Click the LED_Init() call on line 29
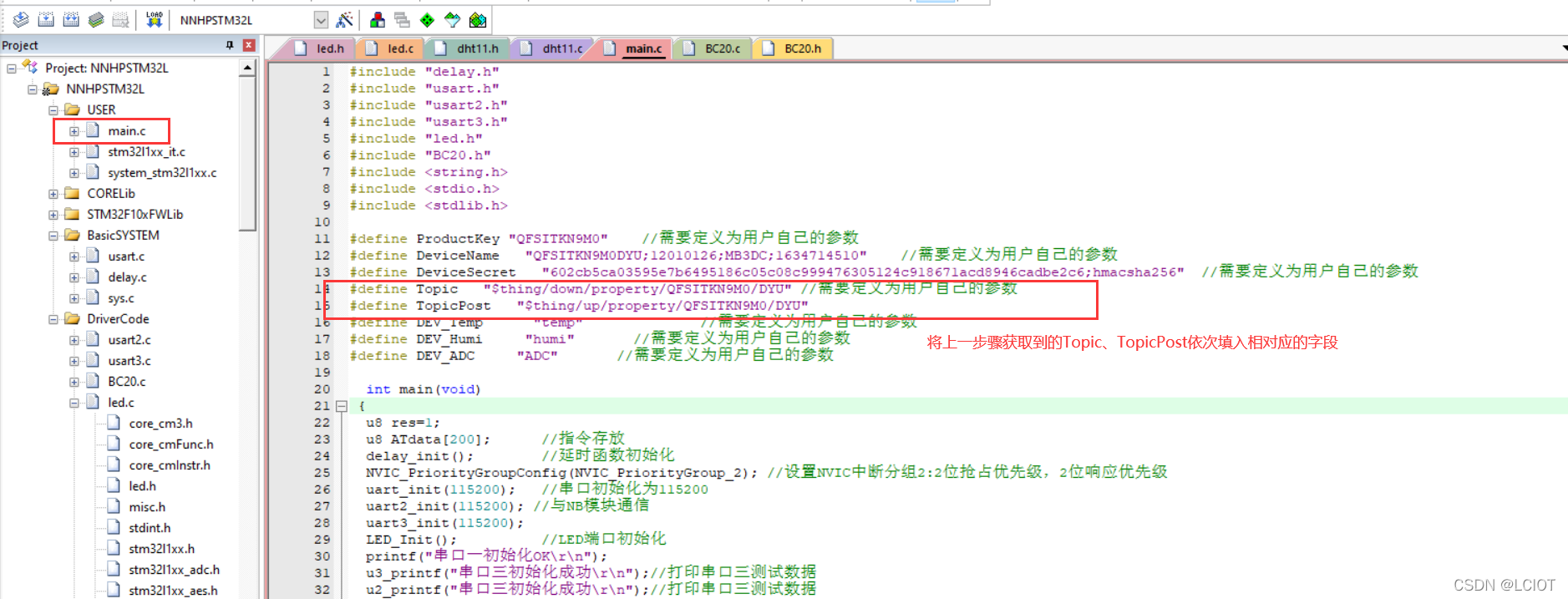This screenshot has height=599, width=1568. (x=411, y=540)
